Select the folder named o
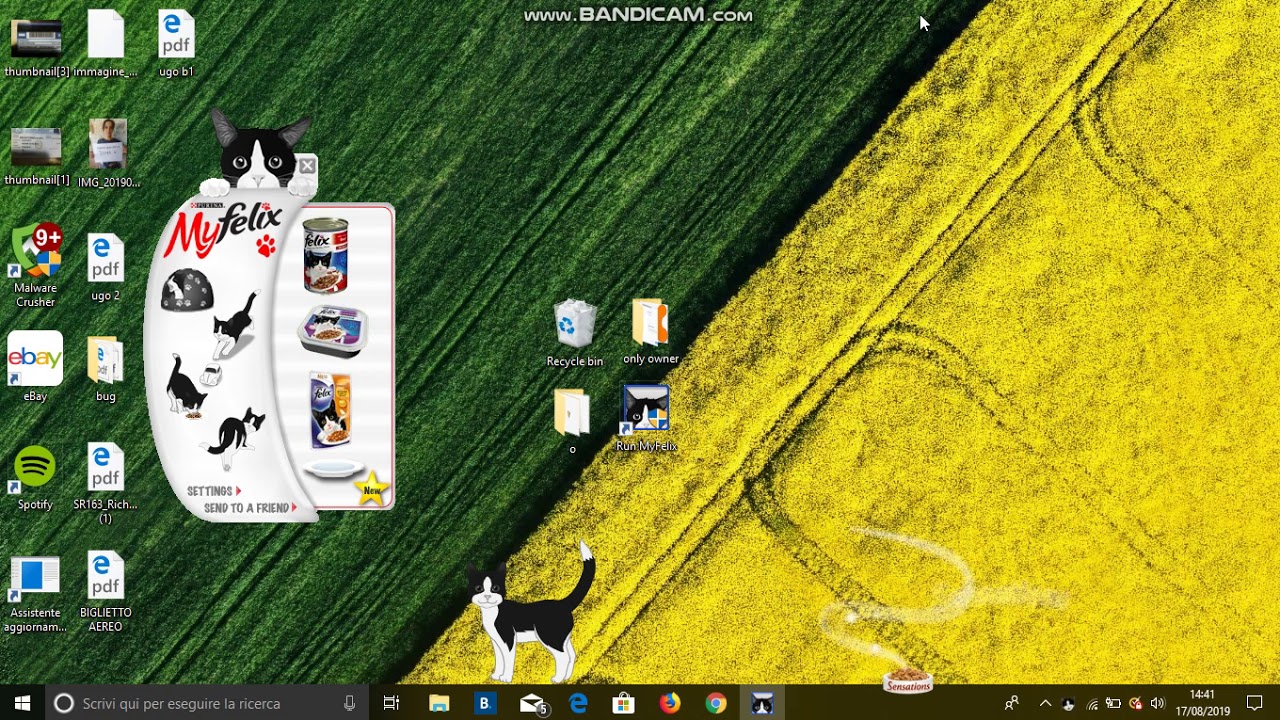 pyautogui.click(x=572, y=421)
